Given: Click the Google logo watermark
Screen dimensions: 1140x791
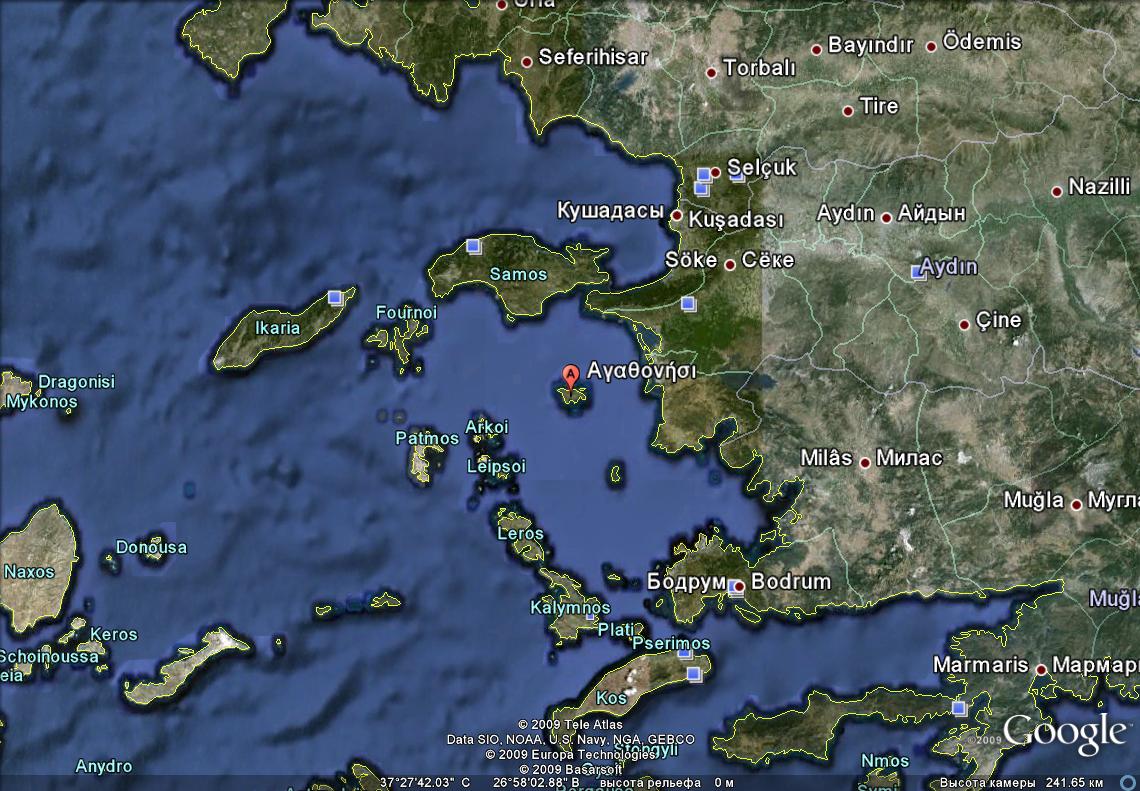Looking at the screenshot, I should (1064, 733).
